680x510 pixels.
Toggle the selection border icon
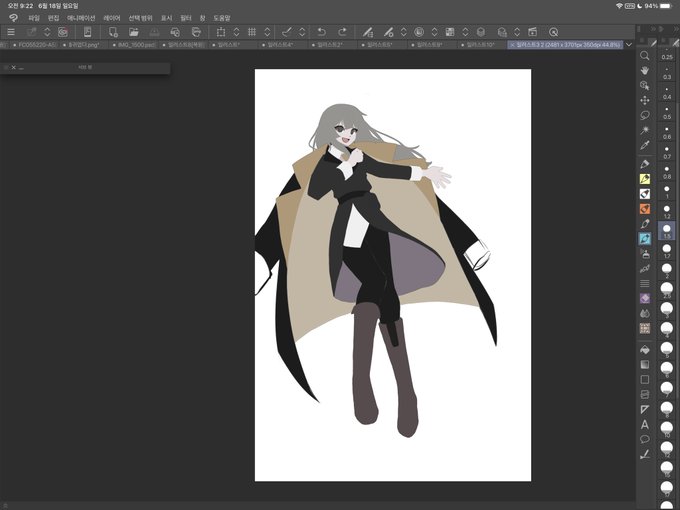[x=221, y=32]
